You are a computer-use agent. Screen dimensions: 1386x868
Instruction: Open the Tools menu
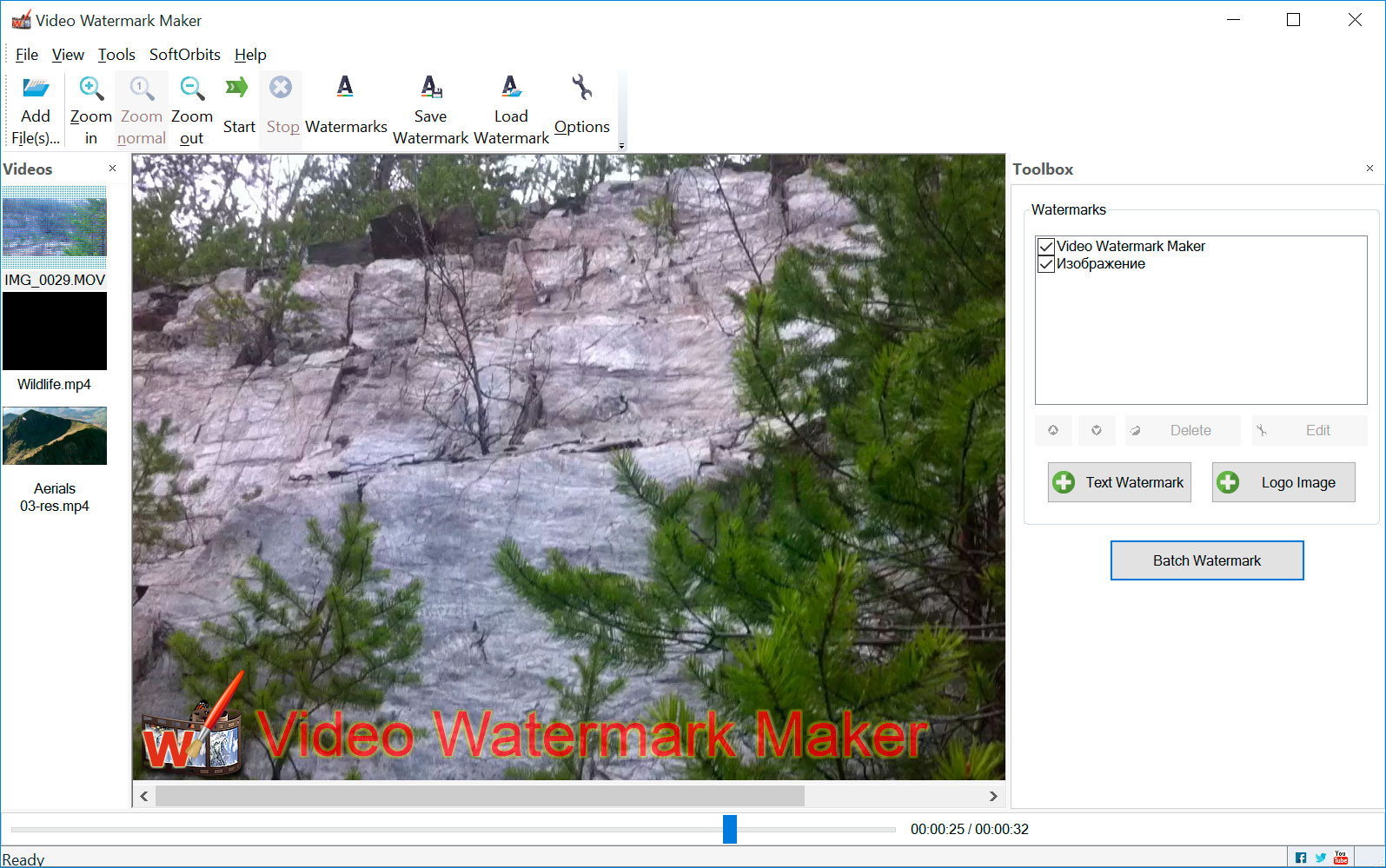[116, 55]
